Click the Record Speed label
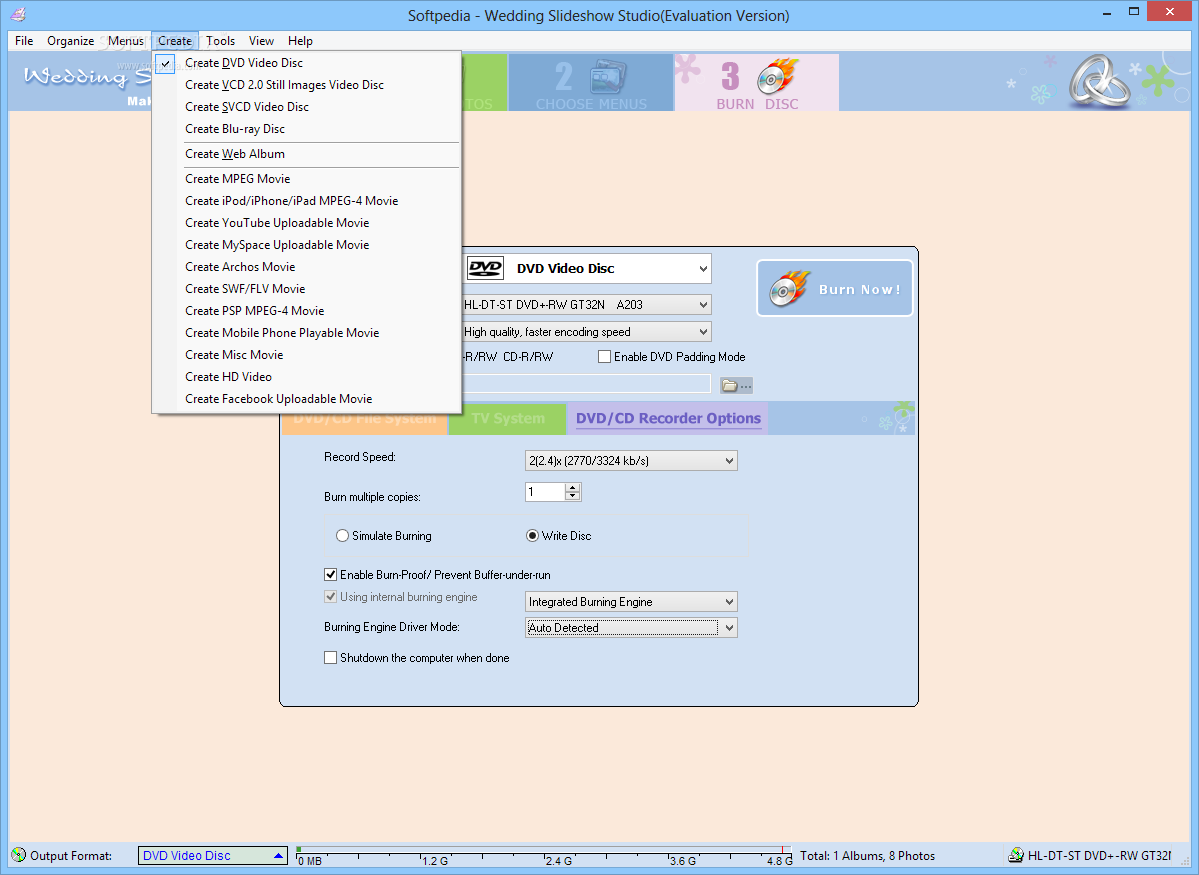1199x875 pixels. coord(359,457)
